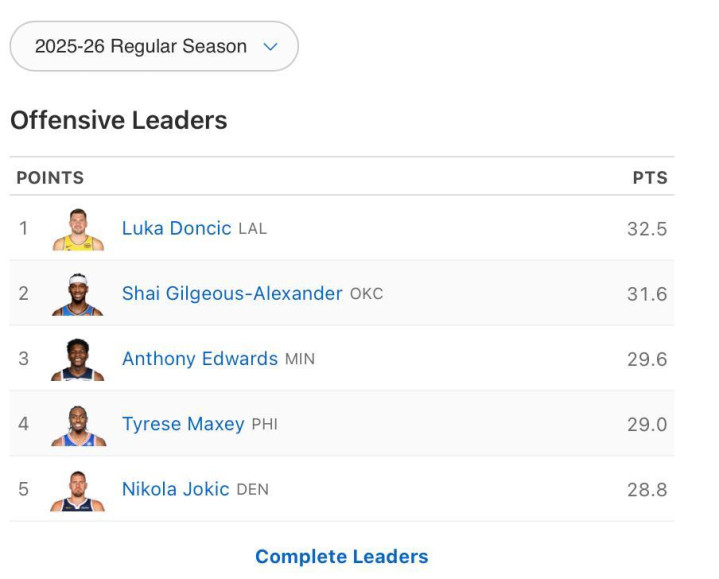Open Luka Doncic player link
The width and height of the screenshot is (719, 579).
point(176,228)
